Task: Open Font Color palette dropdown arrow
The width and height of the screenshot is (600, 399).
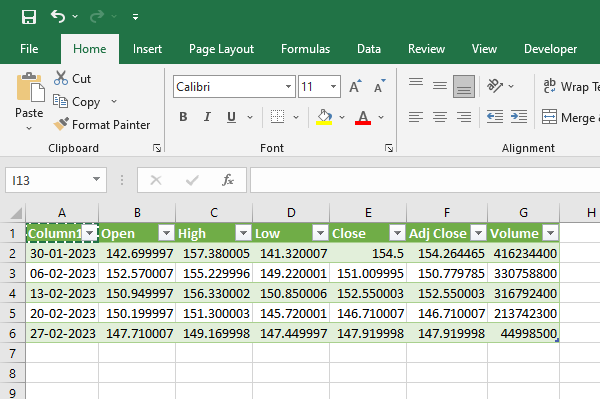Action: [x=381, y=117]
